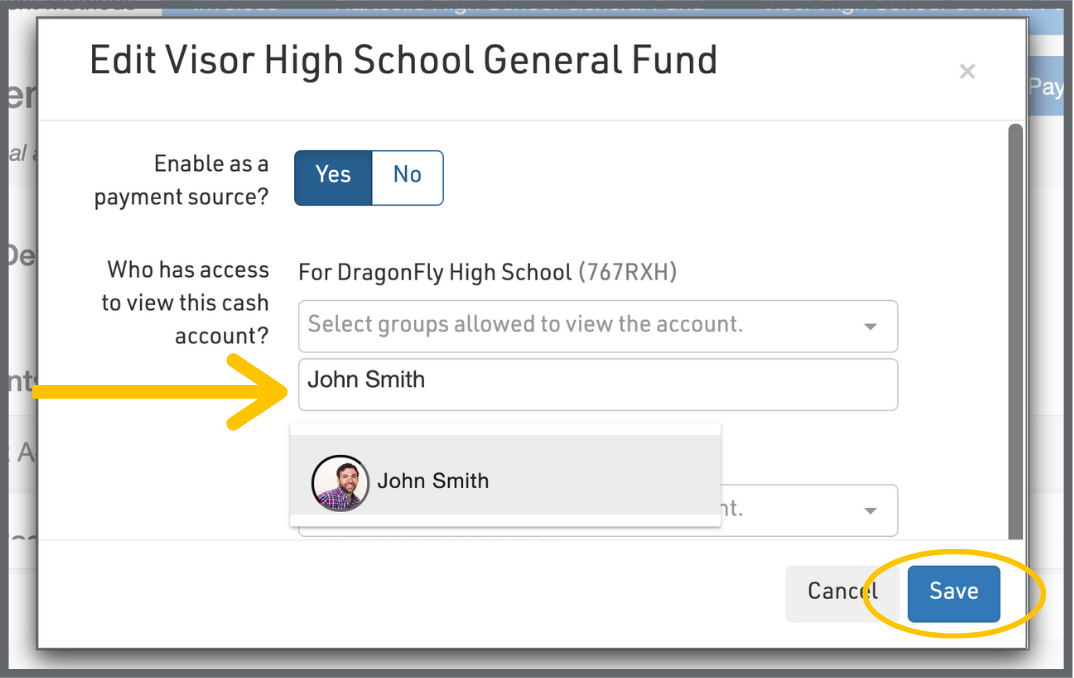Screen dimensions: 1074x678
Task: Click the Pay button behind the dialog
Action: (1046, 88)
